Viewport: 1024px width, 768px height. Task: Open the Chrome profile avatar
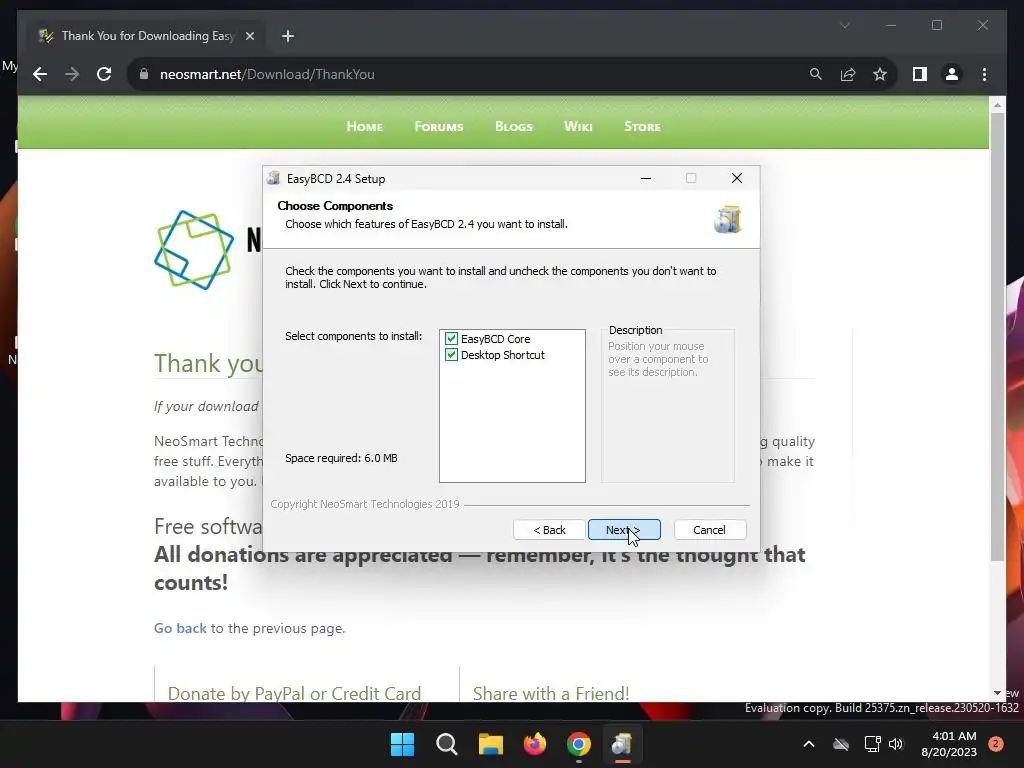click(952, 74)
